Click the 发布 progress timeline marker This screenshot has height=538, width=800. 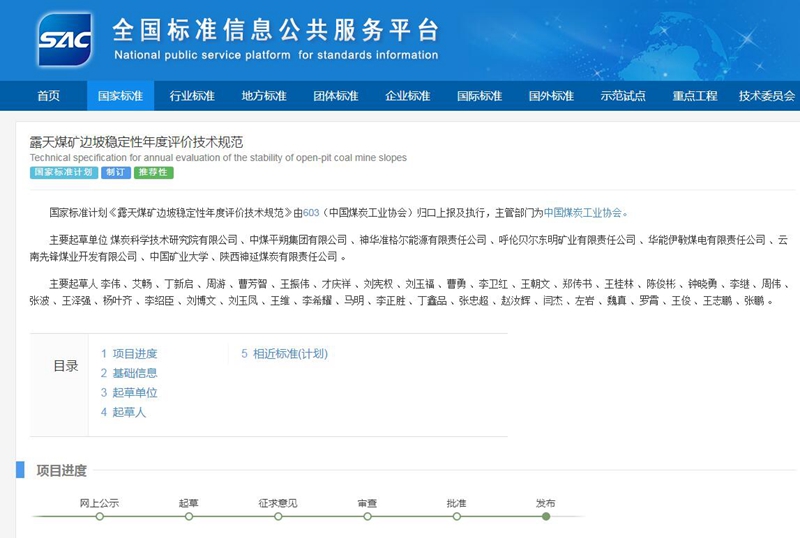[545, 516]
